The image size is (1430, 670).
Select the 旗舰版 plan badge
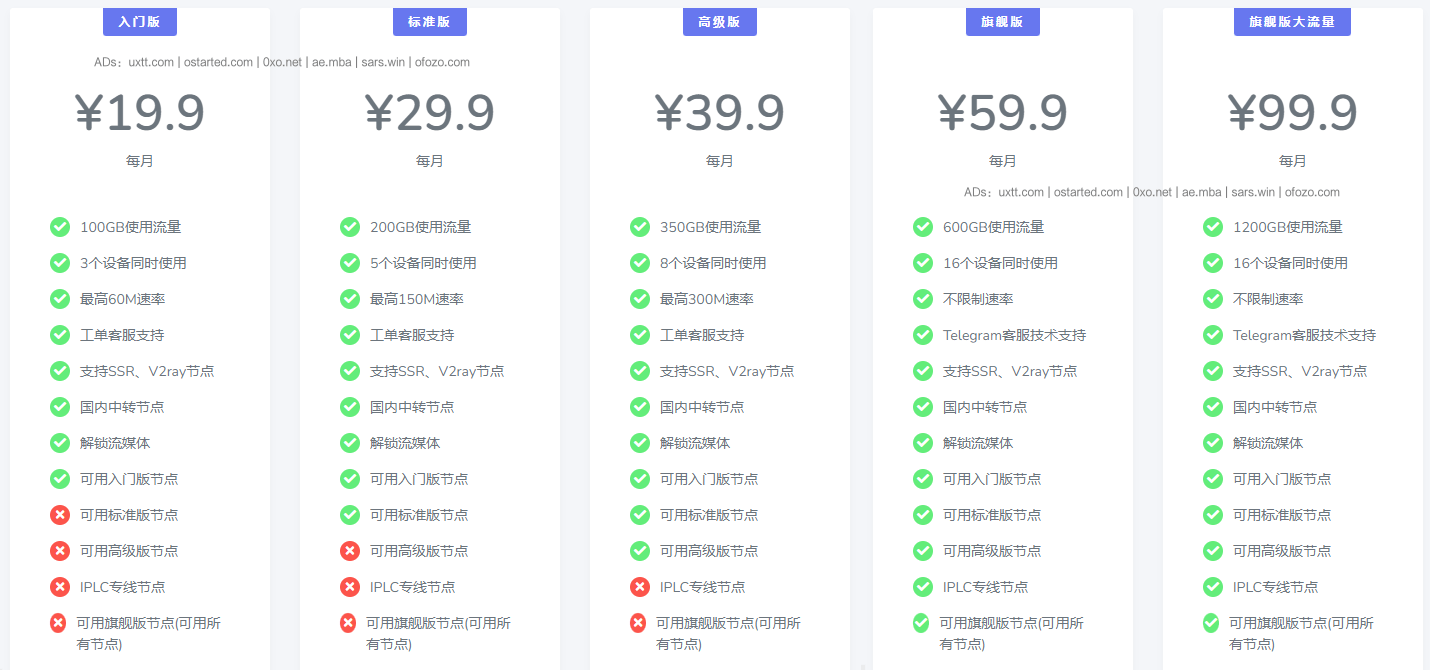click(x=1002, y=21)
